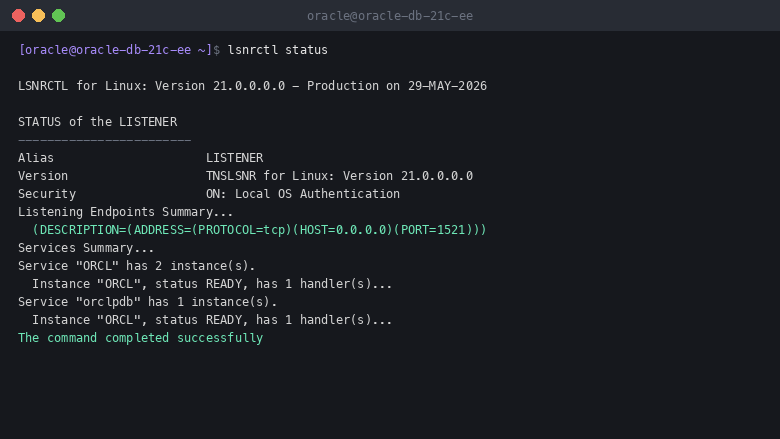Click the yellow minimize window button
The height and width of the screenshot is (439, 780).
[x=38, y=16]
